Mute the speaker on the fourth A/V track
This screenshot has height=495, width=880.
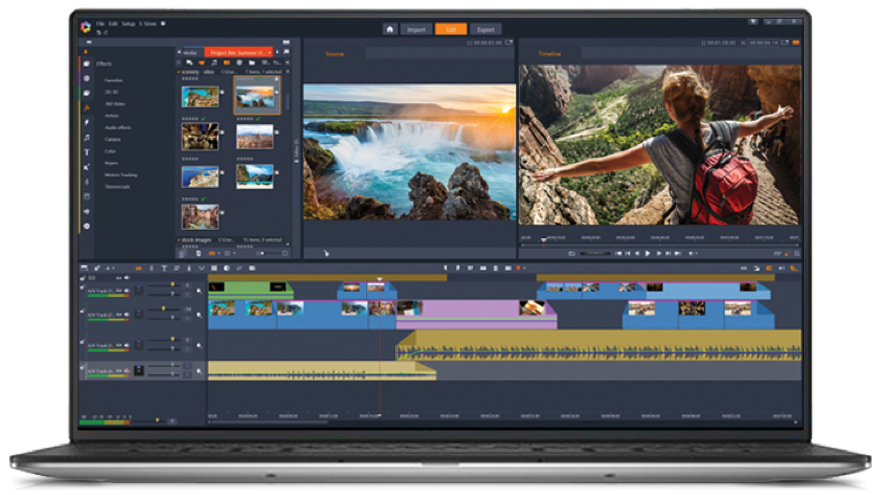pos(126,371)
